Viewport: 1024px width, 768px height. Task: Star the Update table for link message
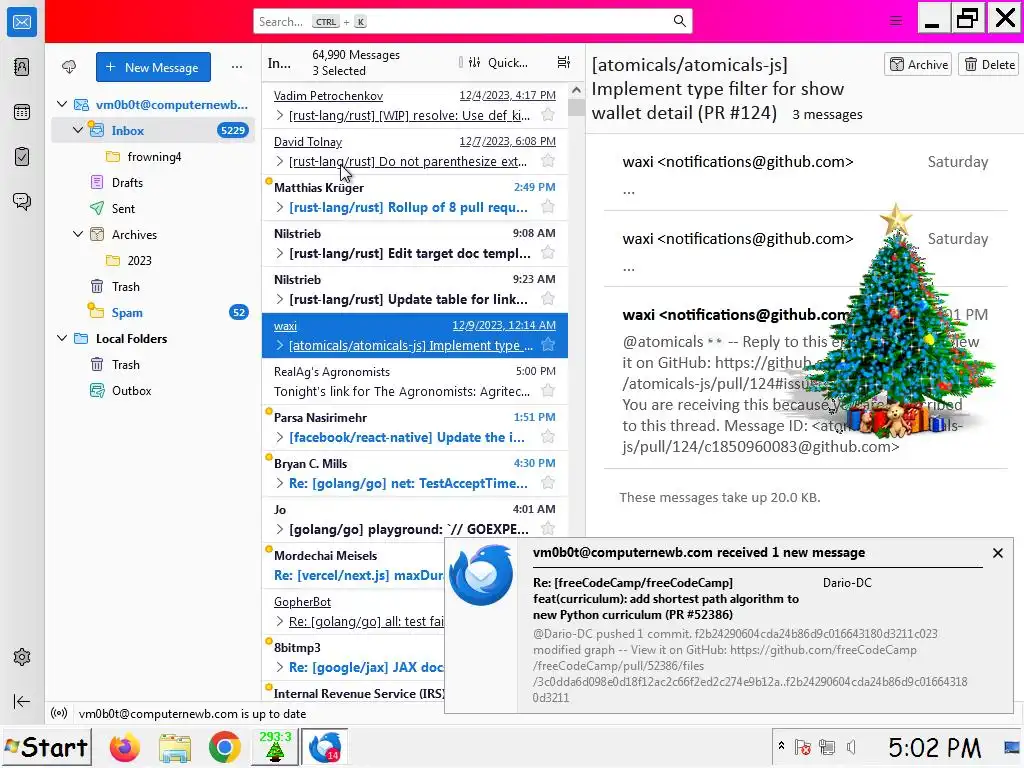click(548, 299)
